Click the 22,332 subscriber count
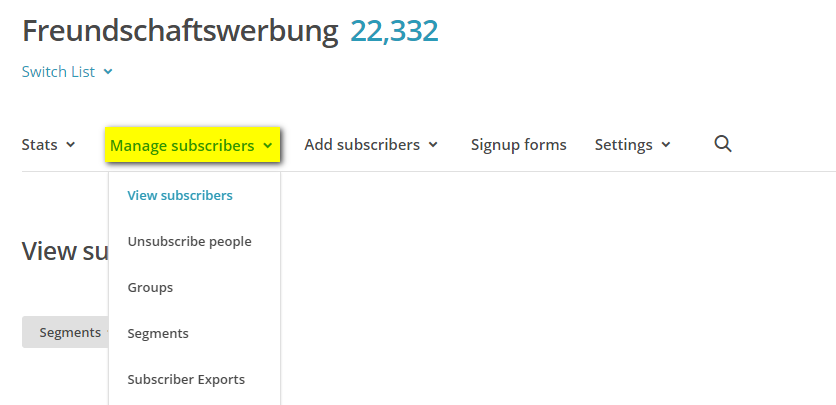Viewport: 836px width, 405px height. tap(394, 31)
